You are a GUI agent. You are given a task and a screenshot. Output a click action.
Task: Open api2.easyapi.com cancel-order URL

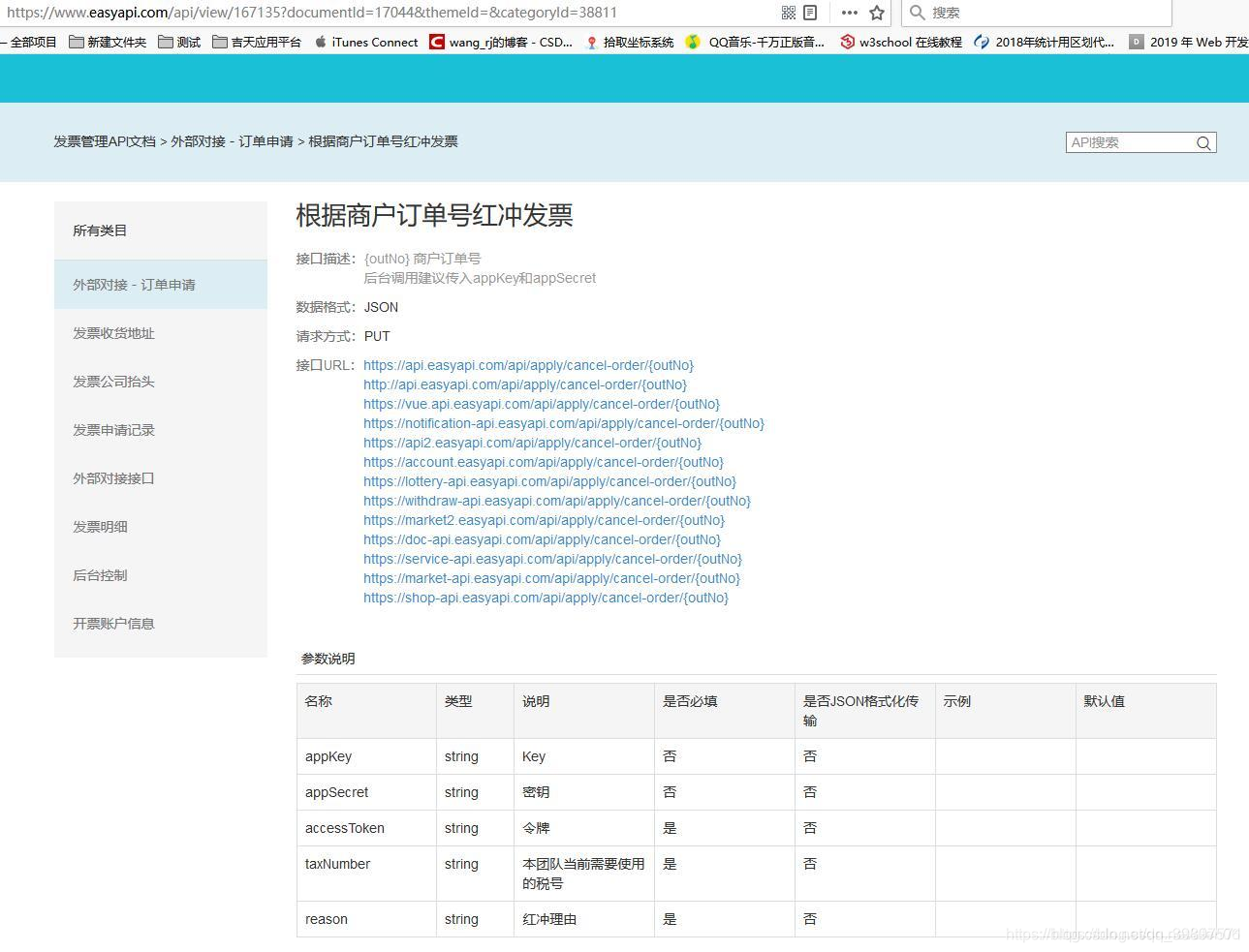533,443
